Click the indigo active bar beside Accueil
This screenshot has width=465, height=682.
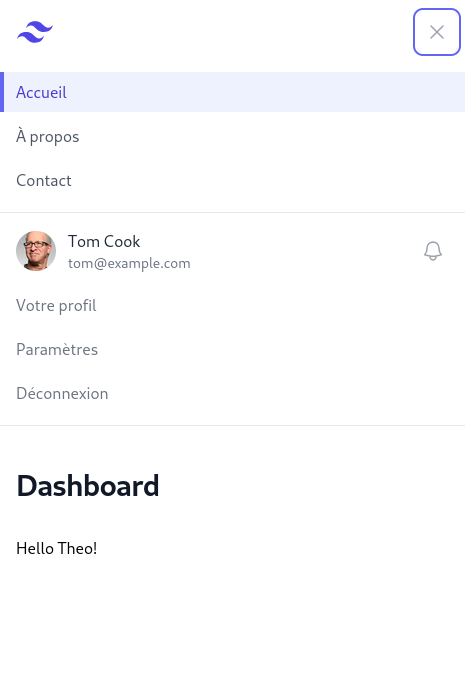tap(2, 92)
